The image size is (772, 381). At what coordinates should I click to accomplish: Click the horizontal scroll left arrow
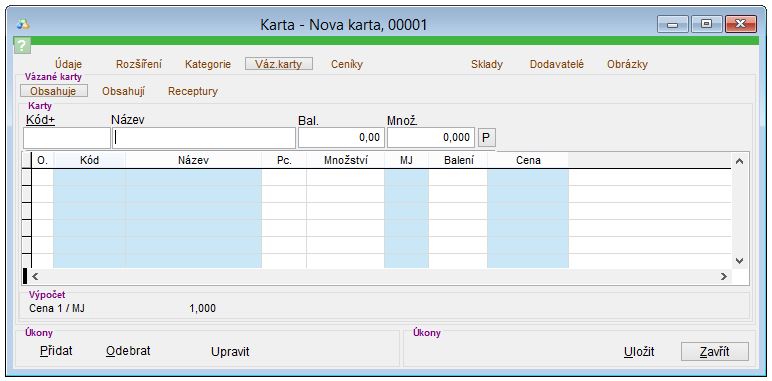click(35, 276)
